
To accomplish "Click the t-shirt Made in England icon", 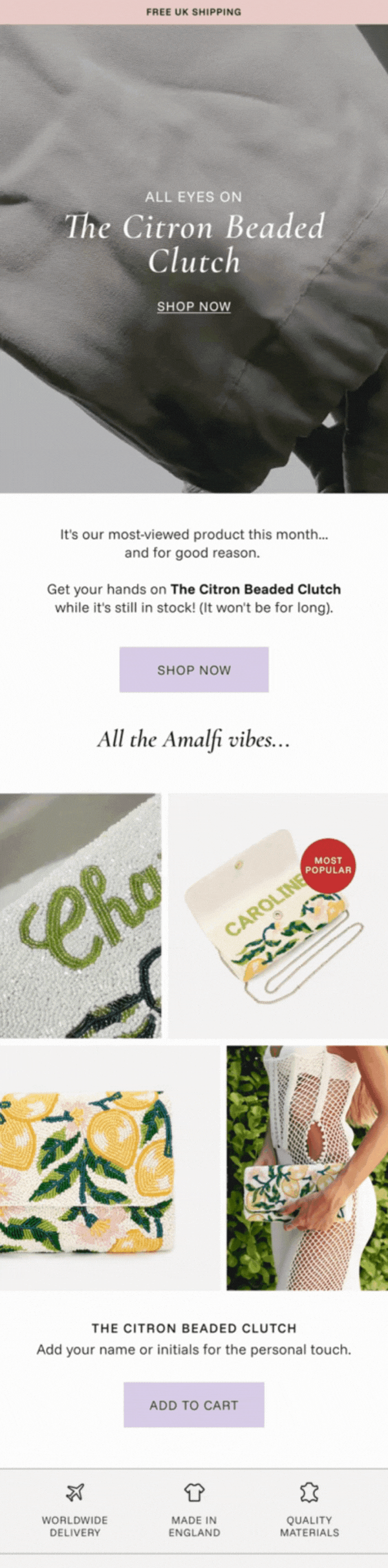I will click(x=194, y=1492).
